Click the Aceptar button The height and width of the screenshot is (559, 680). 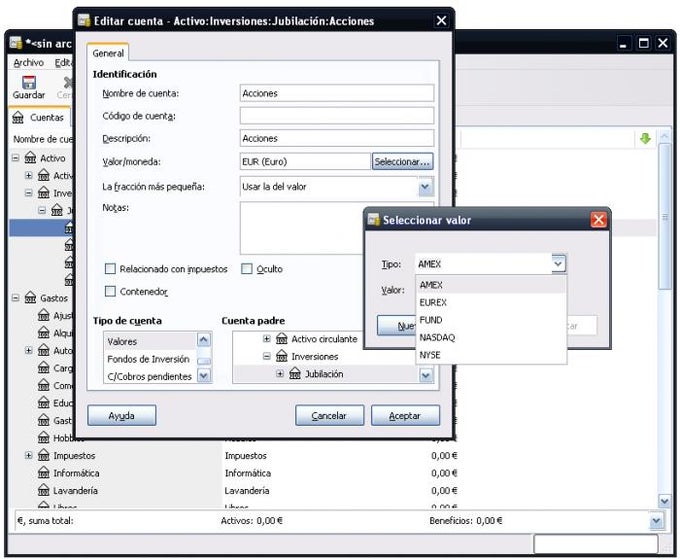(405, 415)
